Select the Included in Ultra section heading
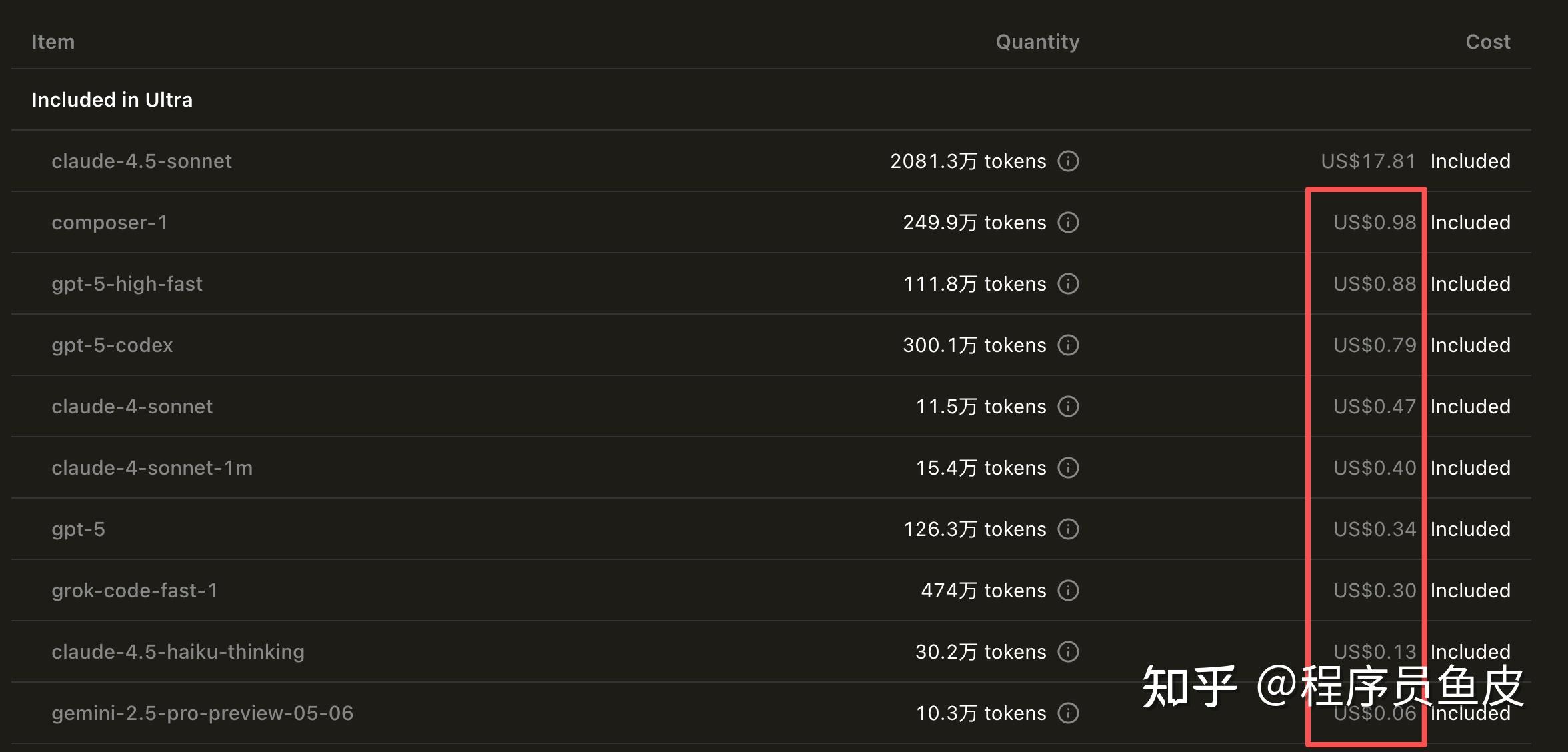Viewport: 1568px width, 752px height. click(x=112, y=100)
